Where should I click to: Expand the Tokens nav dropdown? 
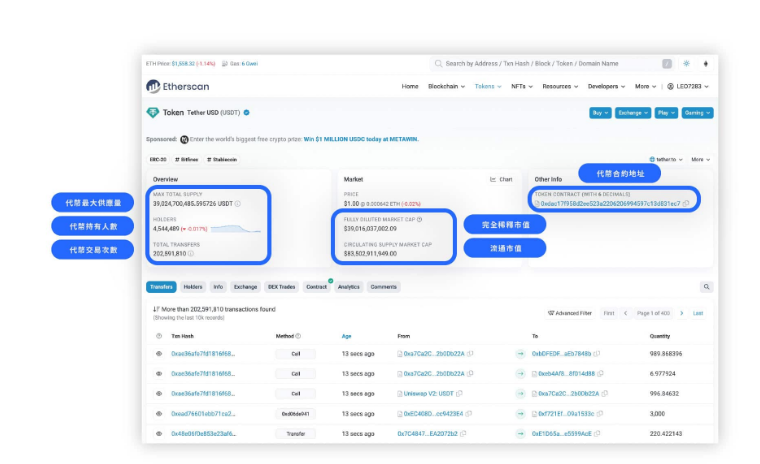[488, 86]
